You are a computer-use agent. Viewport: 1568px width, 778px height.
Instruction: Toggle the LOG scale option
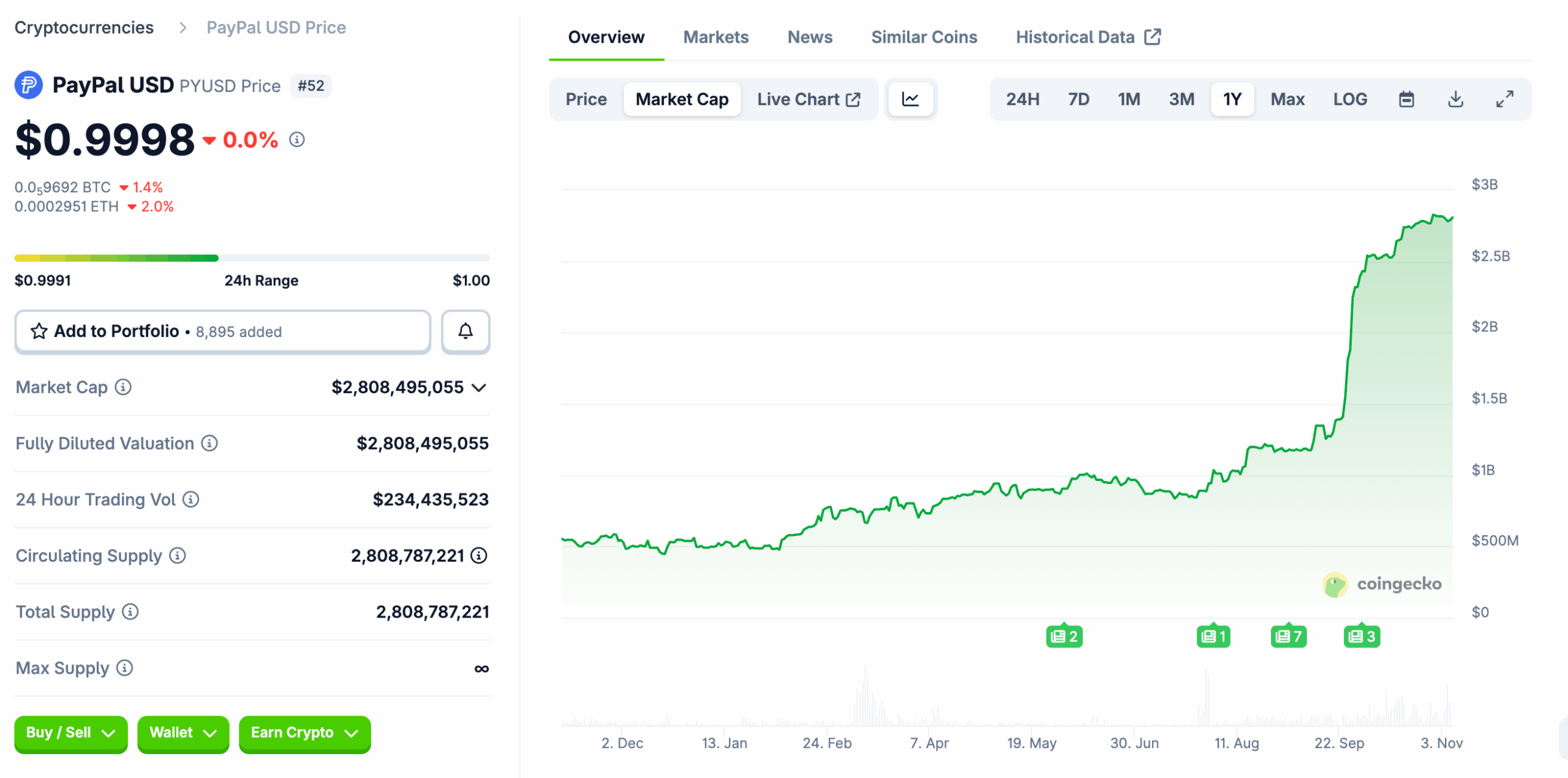point(1350,99)
